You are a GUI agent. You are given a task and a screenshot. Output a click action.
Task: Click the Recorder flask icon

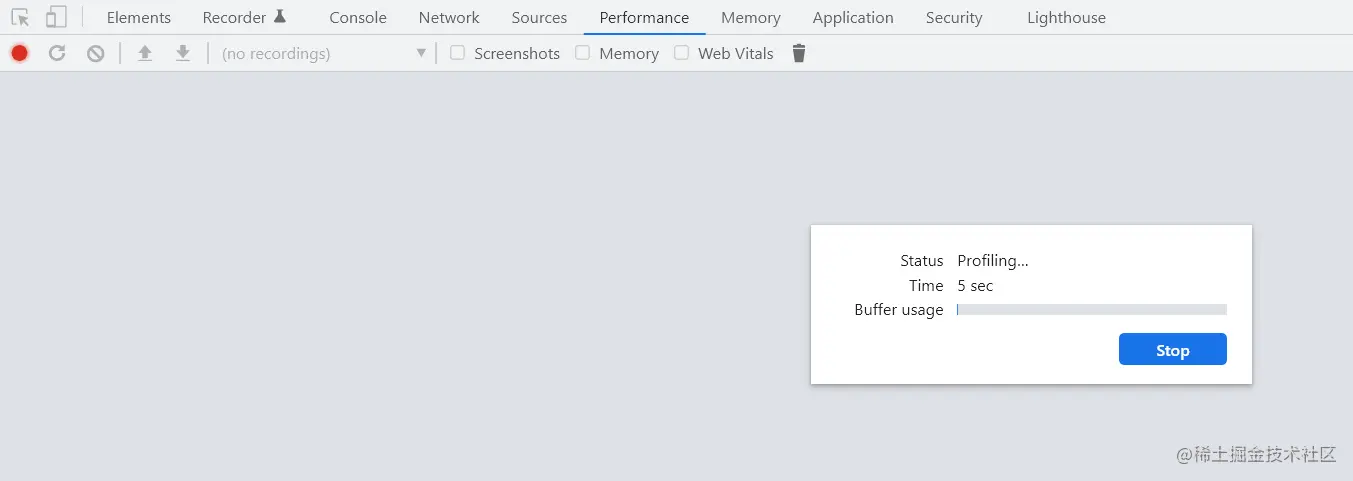(280, 16)
